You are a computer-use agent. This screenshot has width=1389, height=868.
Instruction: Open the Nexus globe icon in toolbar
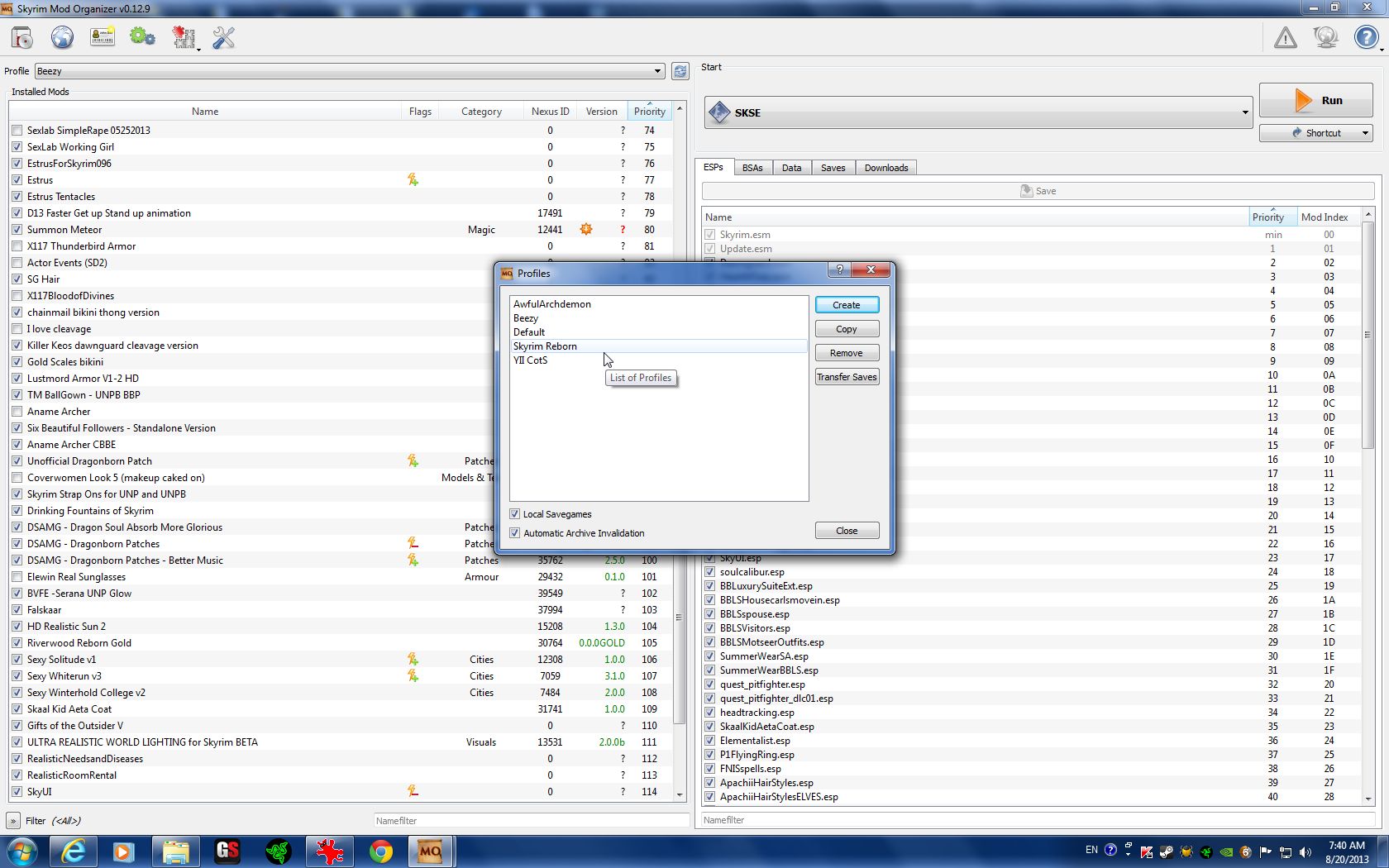tap(62, 38)
